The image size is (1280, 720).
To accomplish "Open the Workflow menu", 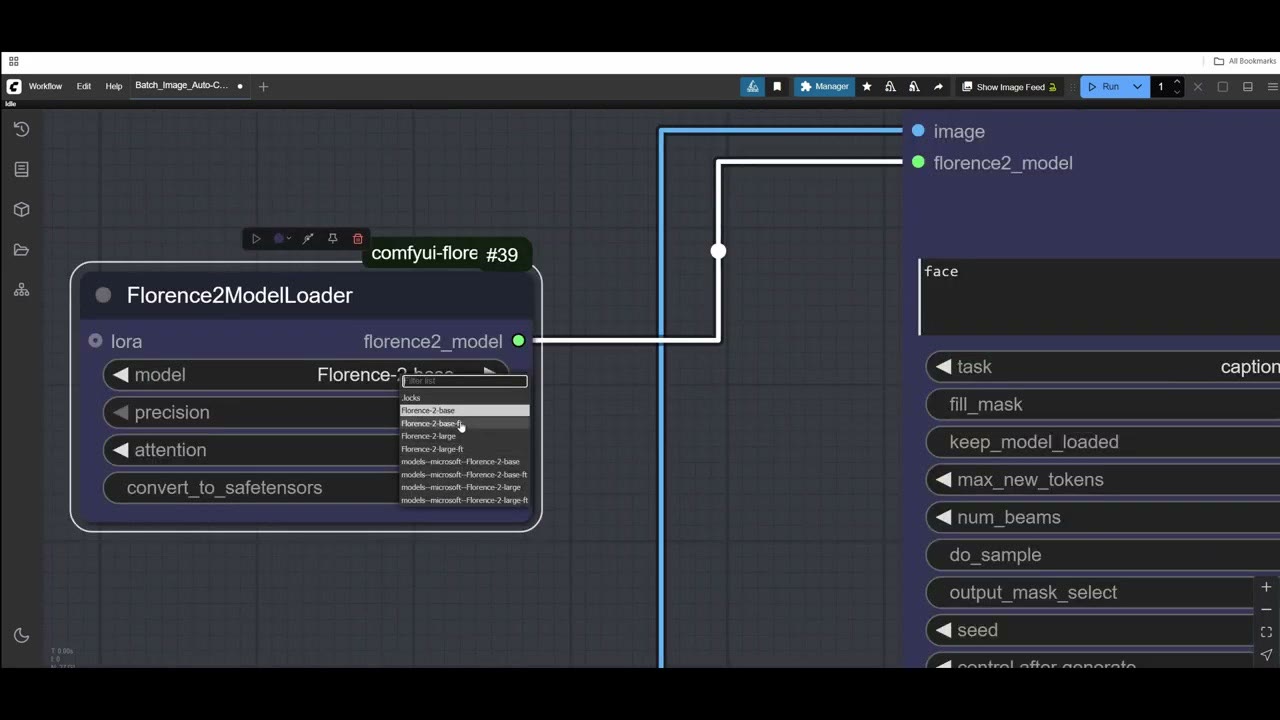I will click(x=45, y=86).
